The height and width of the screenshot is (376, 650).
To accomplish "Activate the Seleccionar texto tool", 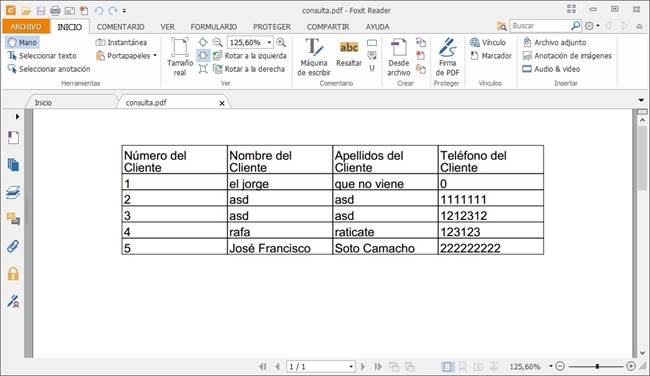I will point(42,56).
